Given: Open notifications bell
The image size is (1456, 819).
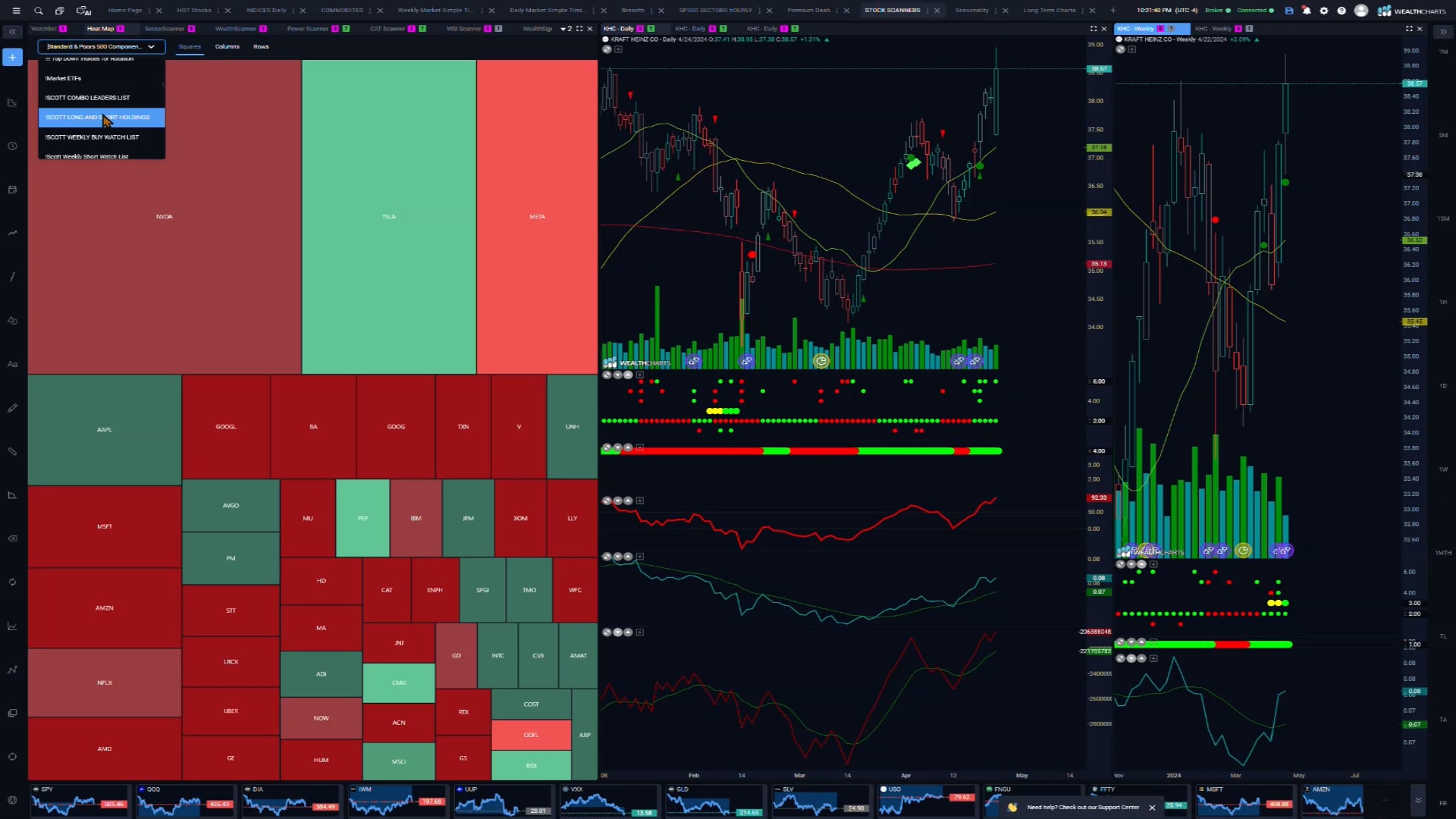Looking at the screenshot, I should 1306,11.
